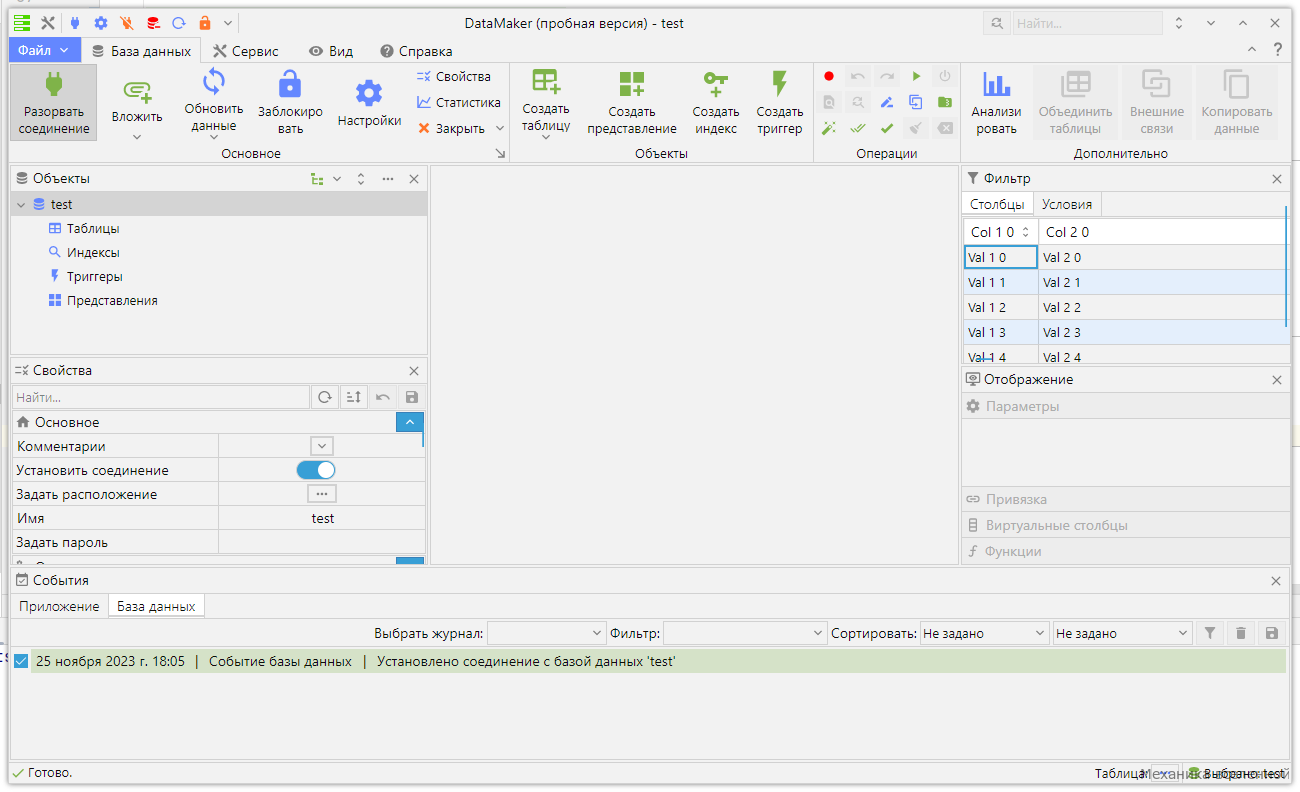Expand the quick access toolbar dropdown arrow
This screenshot has height=792, width=1300.
229,23
